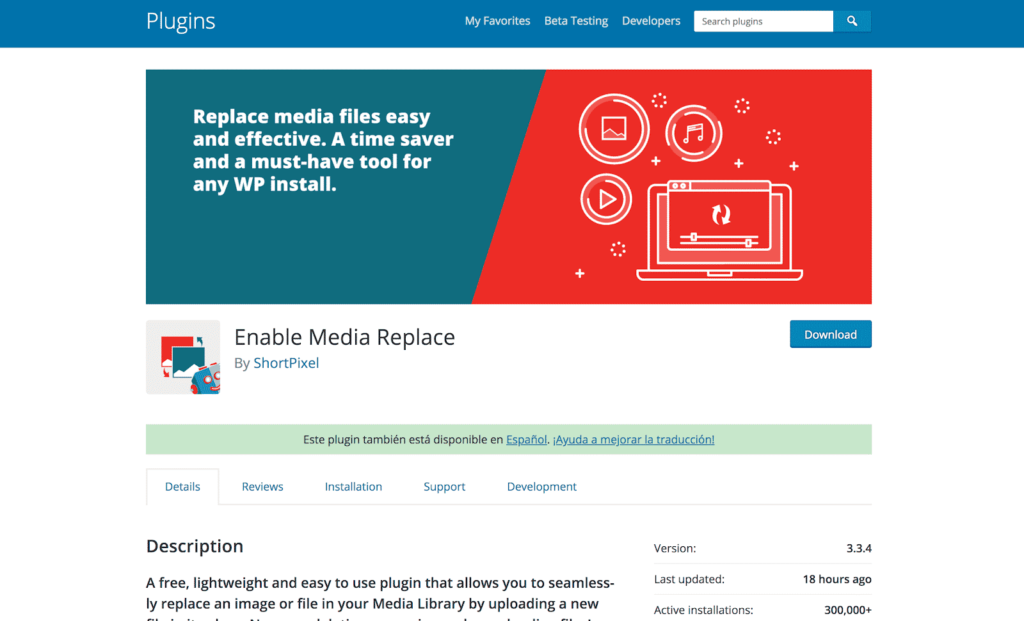Go to My Favorites
Screen dimensions: 1024x621
pos(497,20)
